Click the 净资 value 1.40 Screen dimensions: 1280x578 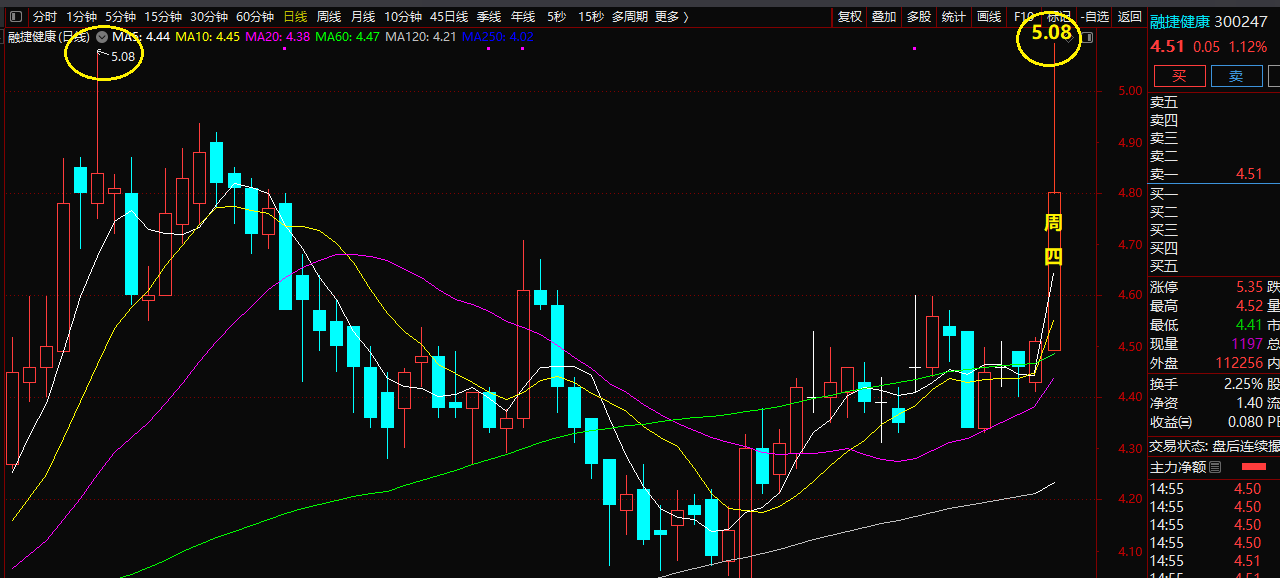click(1249, 403)
